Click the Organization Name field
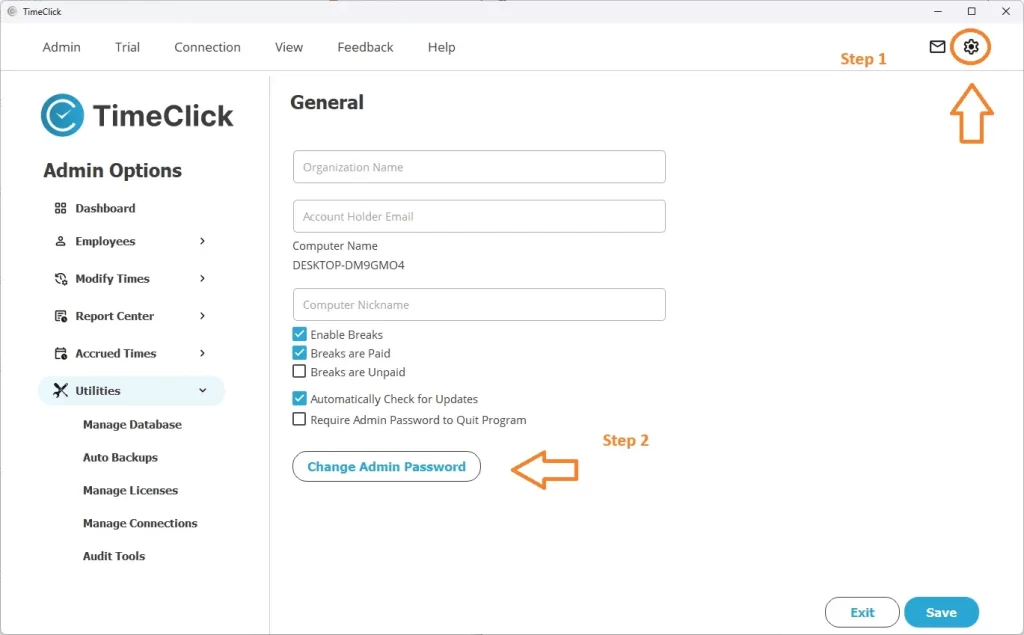Image resolution: width=1024 pixels, height=635 pixels. (x=478, y=166)
